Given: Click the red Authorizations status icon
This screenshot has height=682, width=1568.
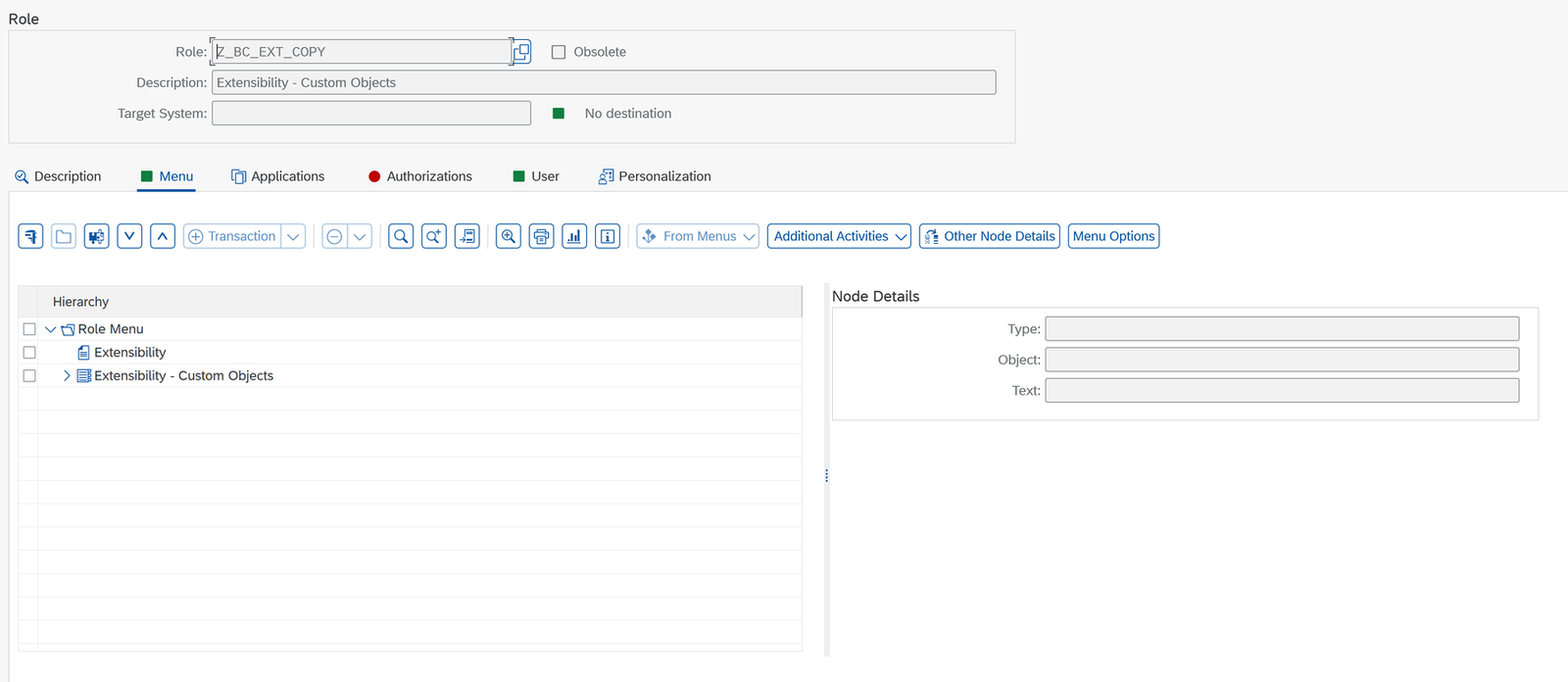Looking at the screenshot, I should point(374,176).
